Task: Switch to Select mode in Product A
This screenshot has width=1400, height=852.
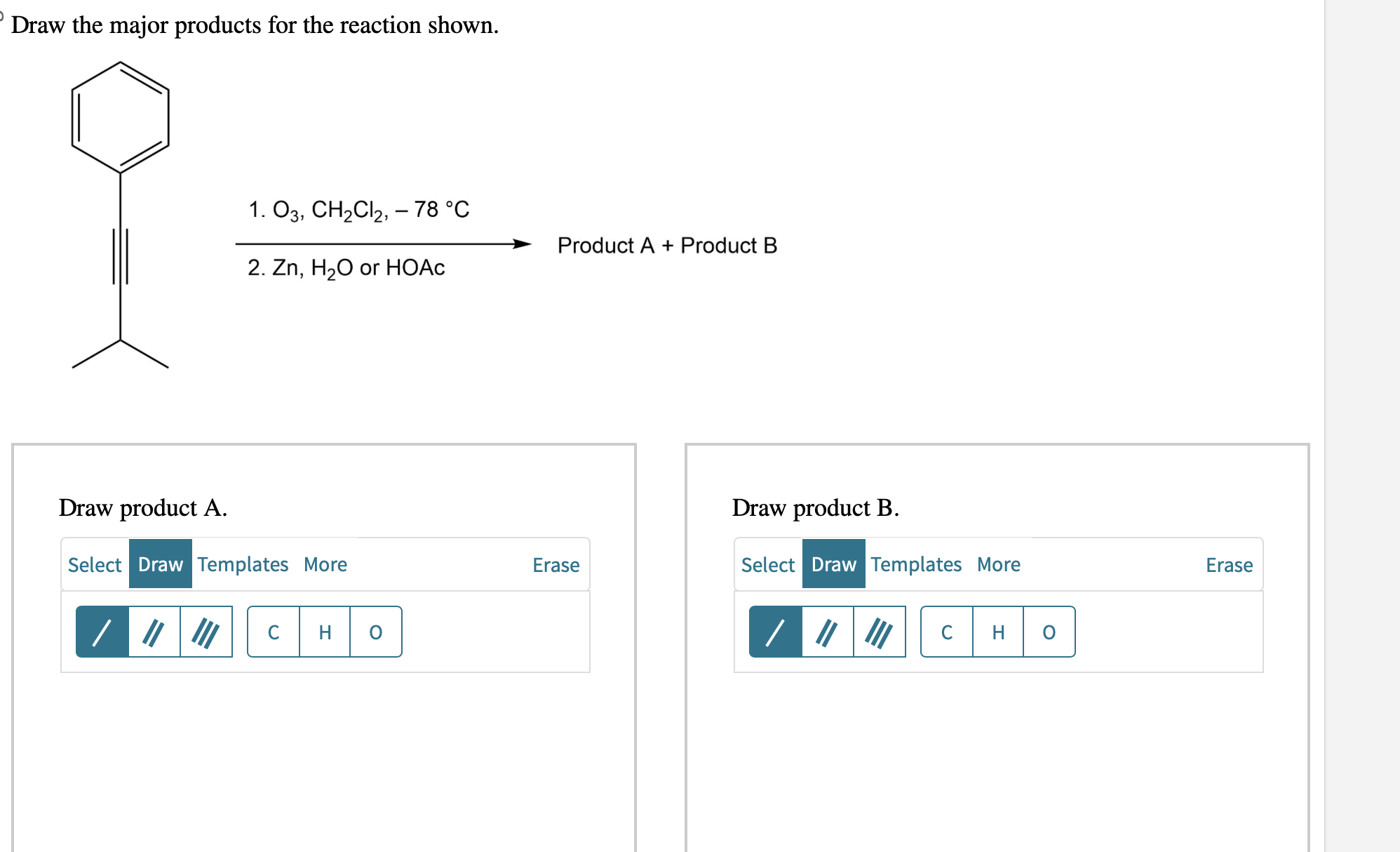Action: 95,564
